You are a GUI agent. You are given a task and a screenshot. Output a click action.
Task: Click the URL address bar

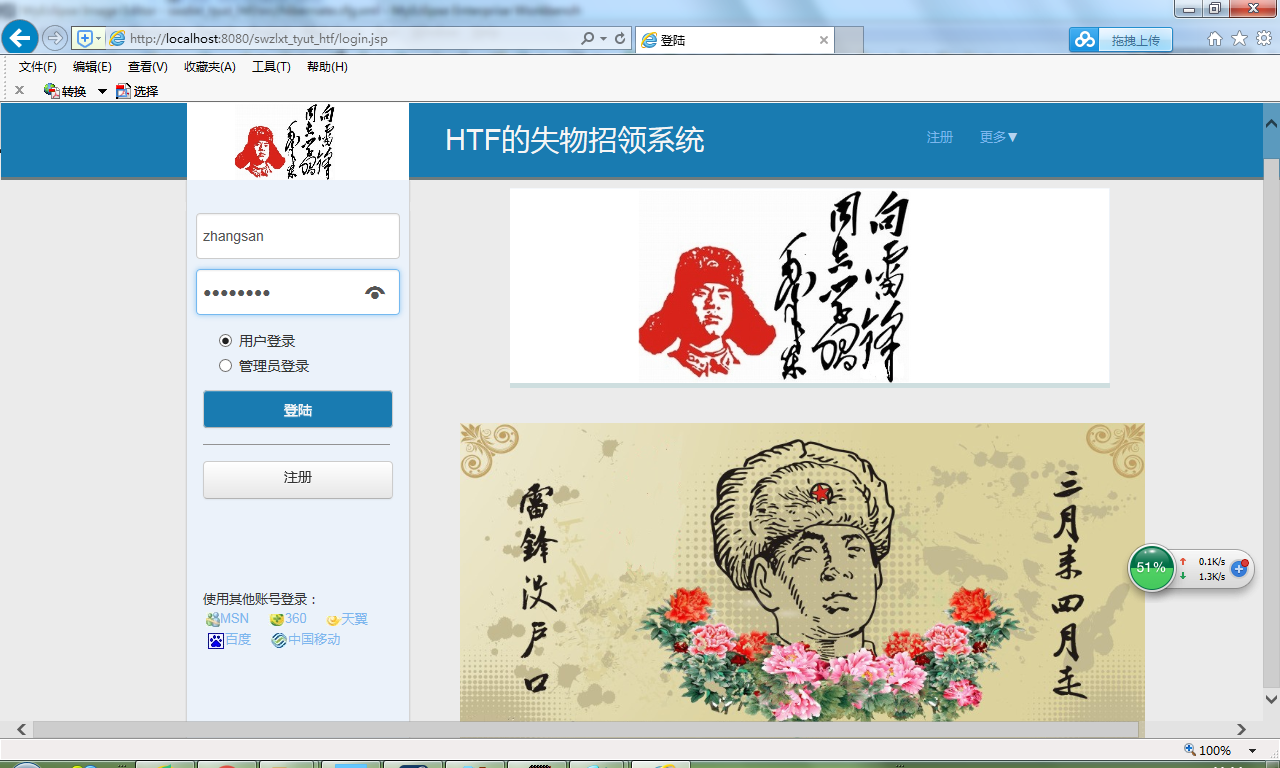tap(340, 39)
